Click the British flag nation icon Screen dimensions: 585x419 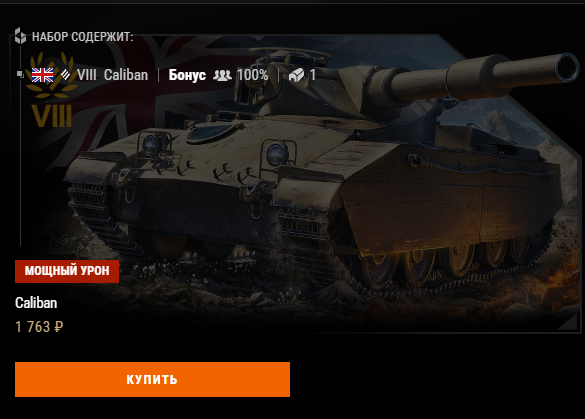click(42, 75)
